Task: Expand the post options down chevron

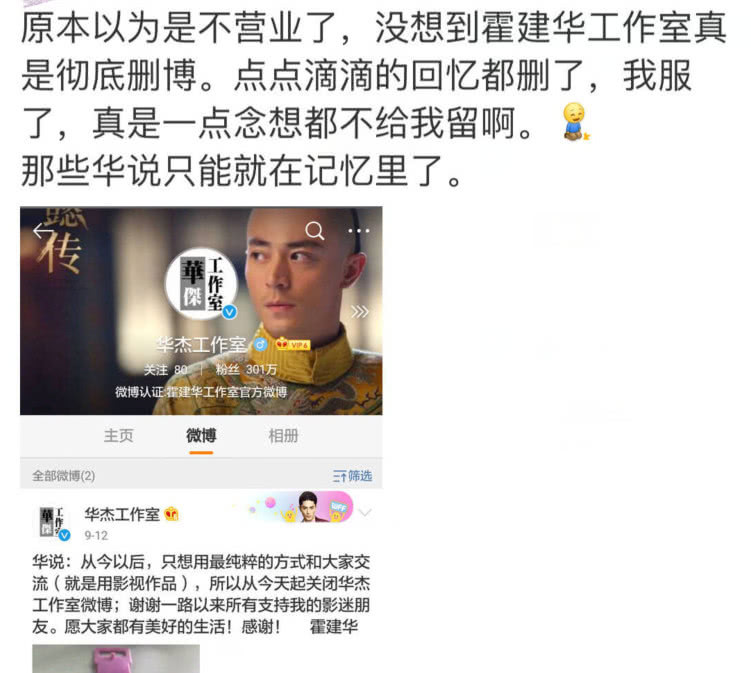Action: [x=365, y=513]
